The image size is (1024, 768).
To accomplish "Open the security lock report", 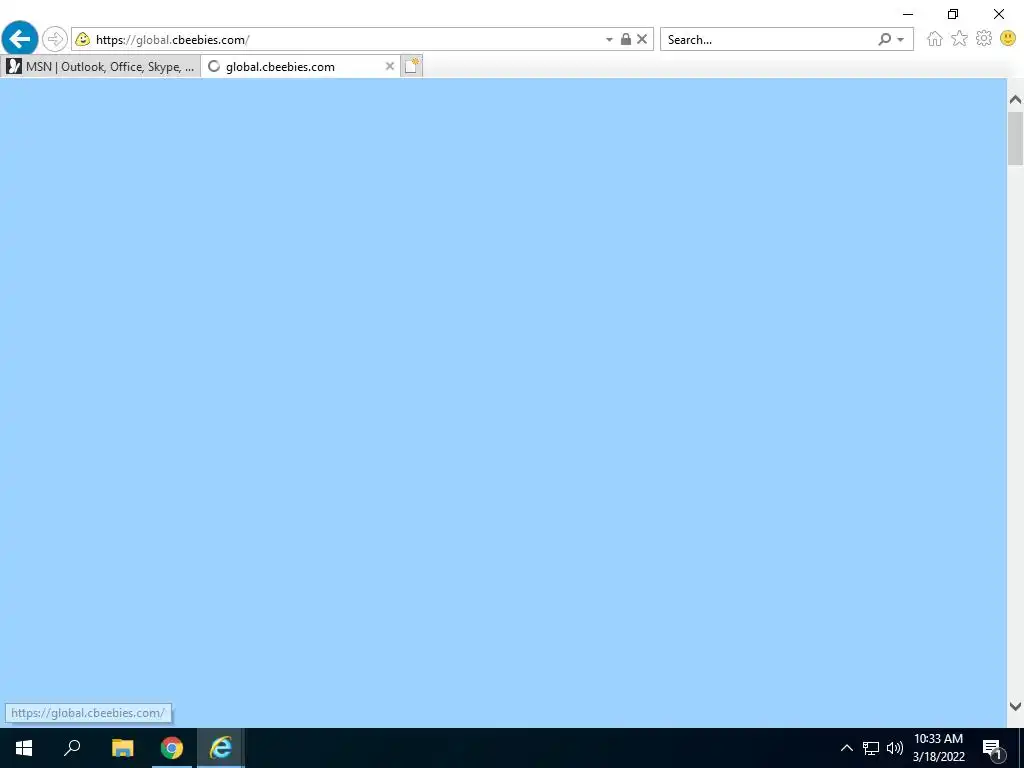I will point(626,39).
